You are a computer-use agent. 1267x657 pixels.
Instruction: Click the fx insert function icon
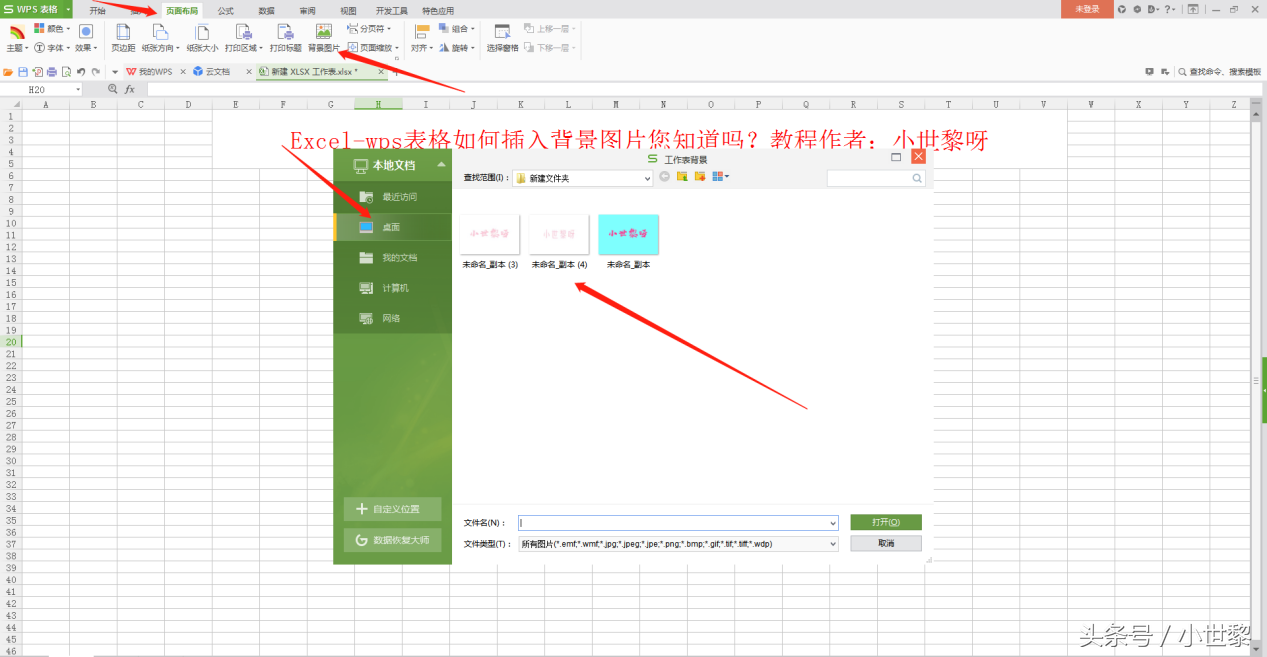pos(129,89)
